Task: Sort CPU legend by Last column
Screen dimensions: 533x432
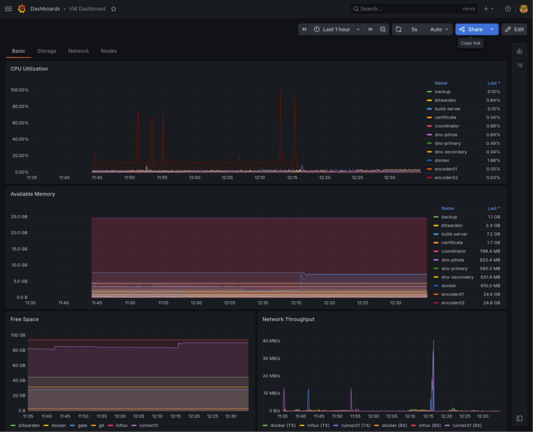Action: [494, 83]
